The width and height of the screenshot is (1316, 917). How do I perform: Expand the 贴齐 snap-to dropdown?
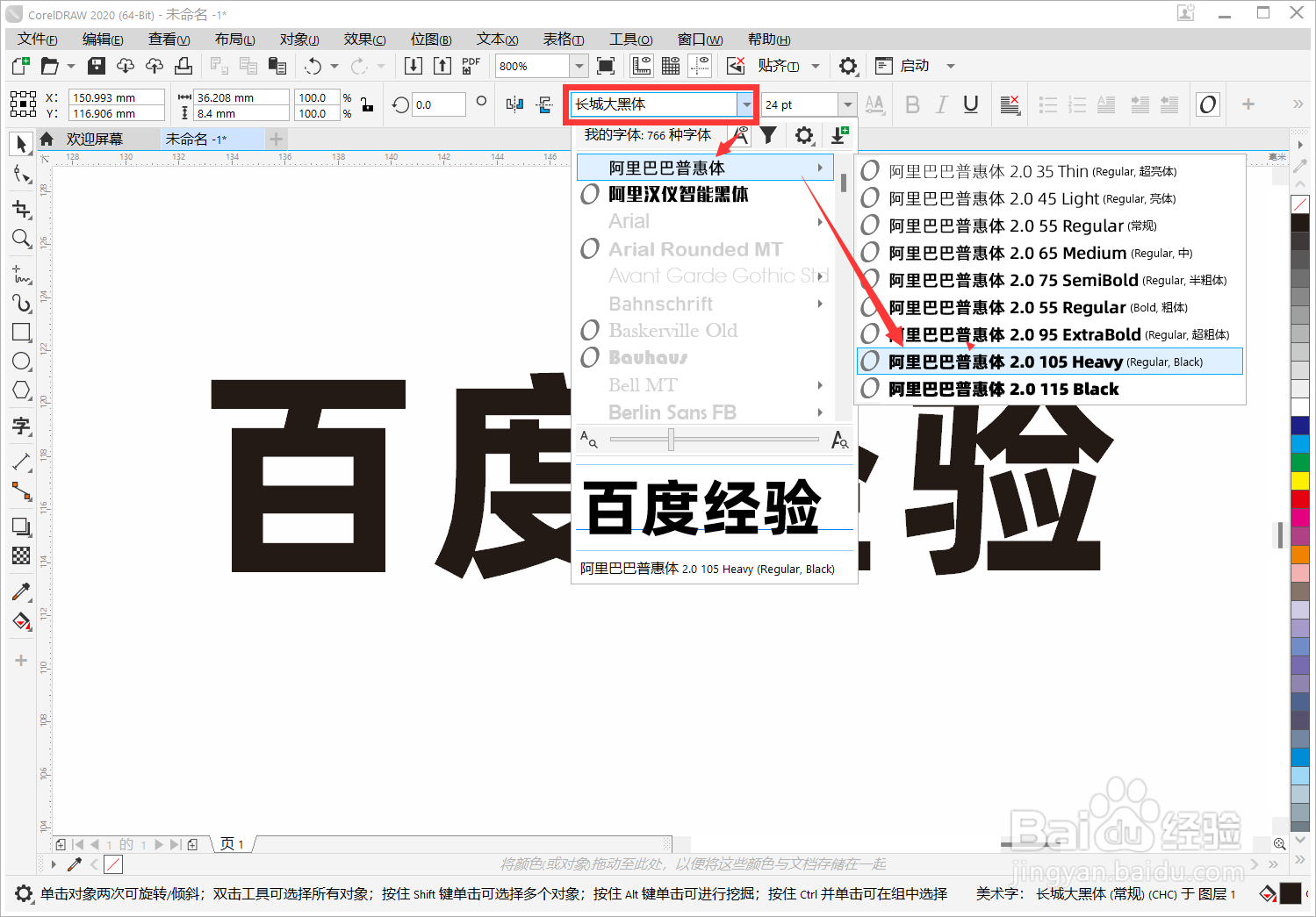(816, 66)
